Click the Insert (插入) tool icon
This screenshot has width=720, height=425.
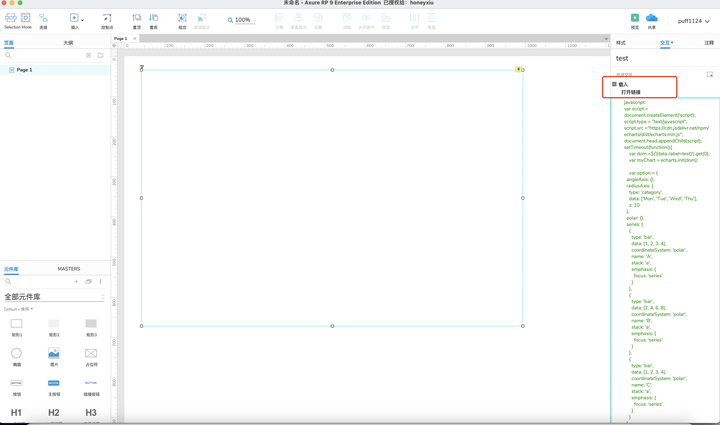(74, 18)
